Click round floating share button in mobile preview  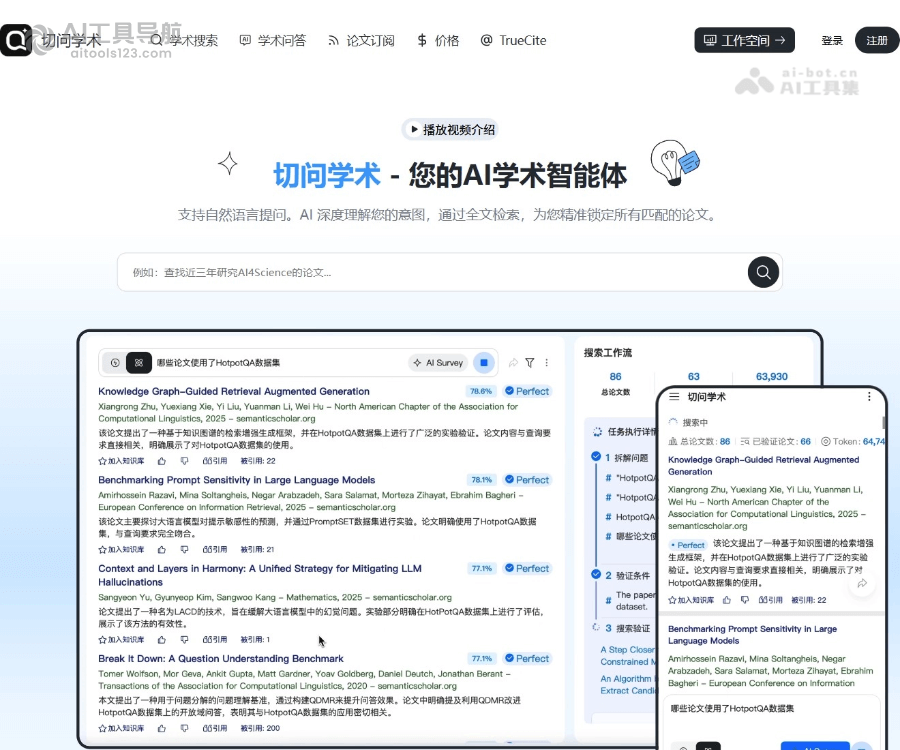click(862, 584)
